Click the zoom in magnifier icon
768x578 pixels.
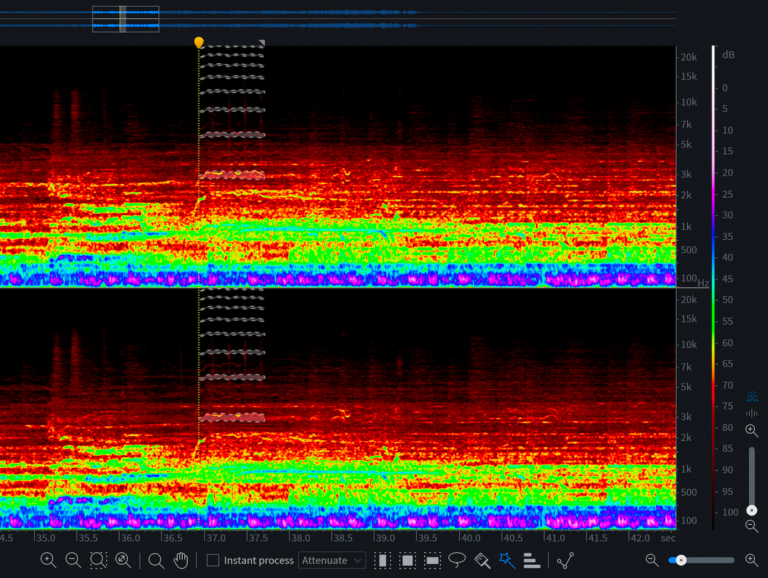pyautogui.click(x=48, y=561)
